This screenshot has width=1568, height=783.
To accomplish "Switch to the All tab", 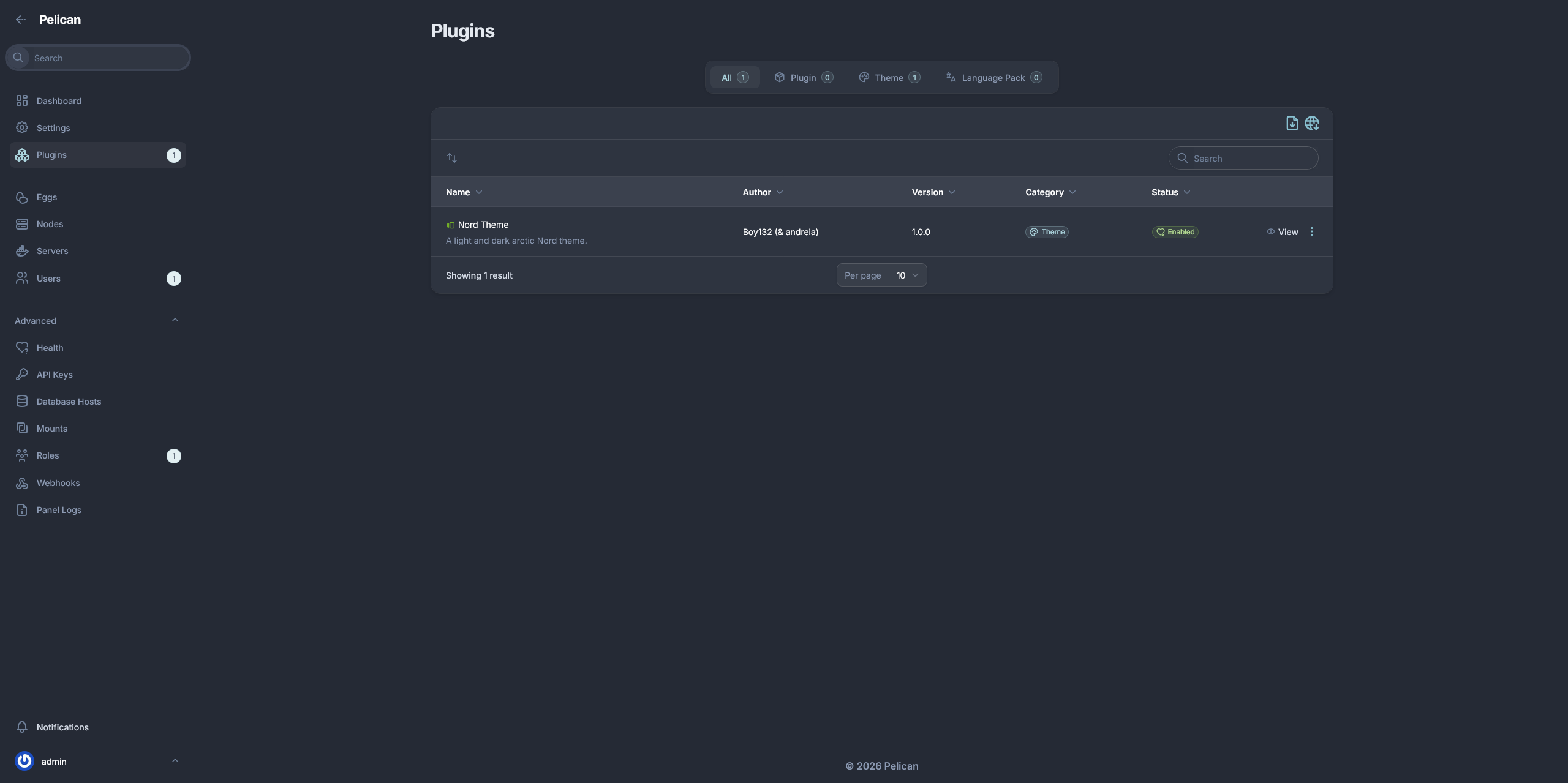I will click(x=734, y=77).
